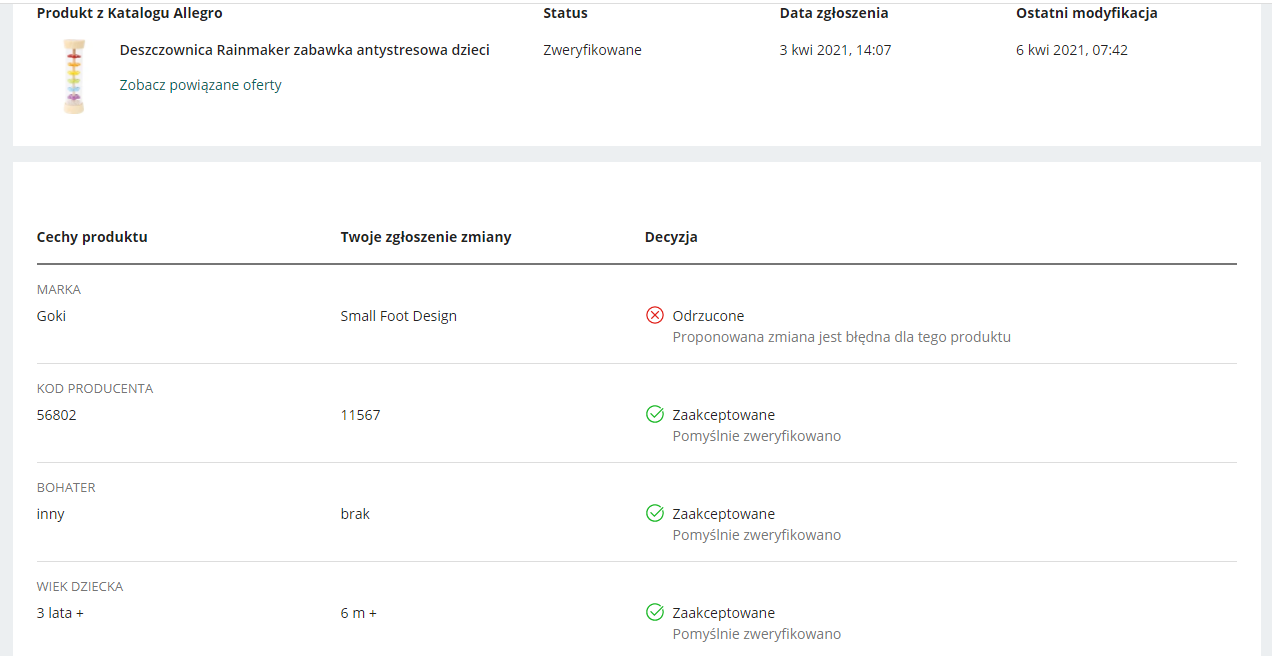Viewport: 1272px width, 656px height.
Task: Click the proposed brand 'Small Foot Design'
Action: [x=398, y=316]
